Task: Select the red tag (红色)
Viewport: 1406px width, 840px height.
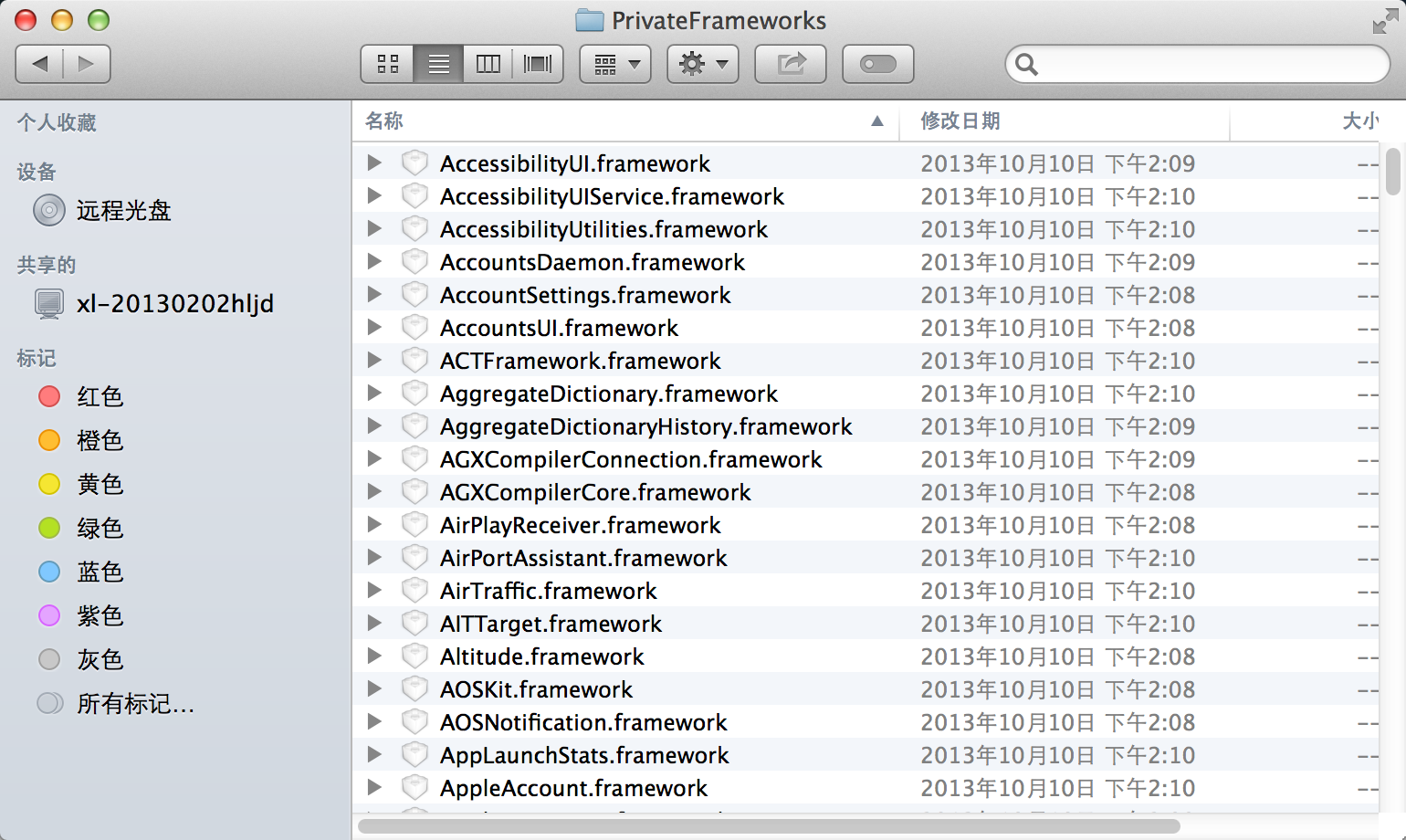Action: [80, 396]
